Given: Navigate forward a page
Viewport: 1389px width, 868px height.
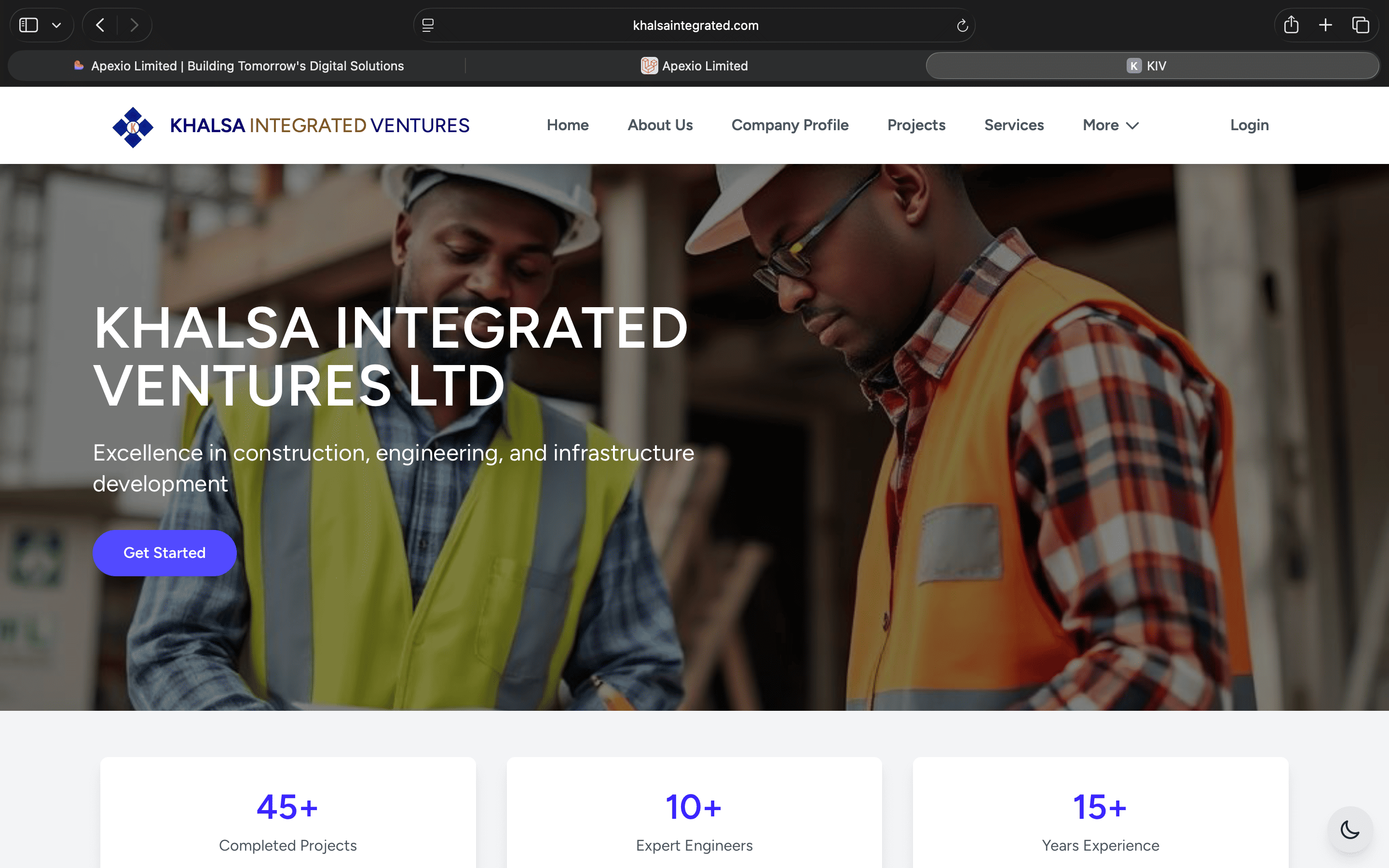Looking at the screenshot, I should pos(134,25).
